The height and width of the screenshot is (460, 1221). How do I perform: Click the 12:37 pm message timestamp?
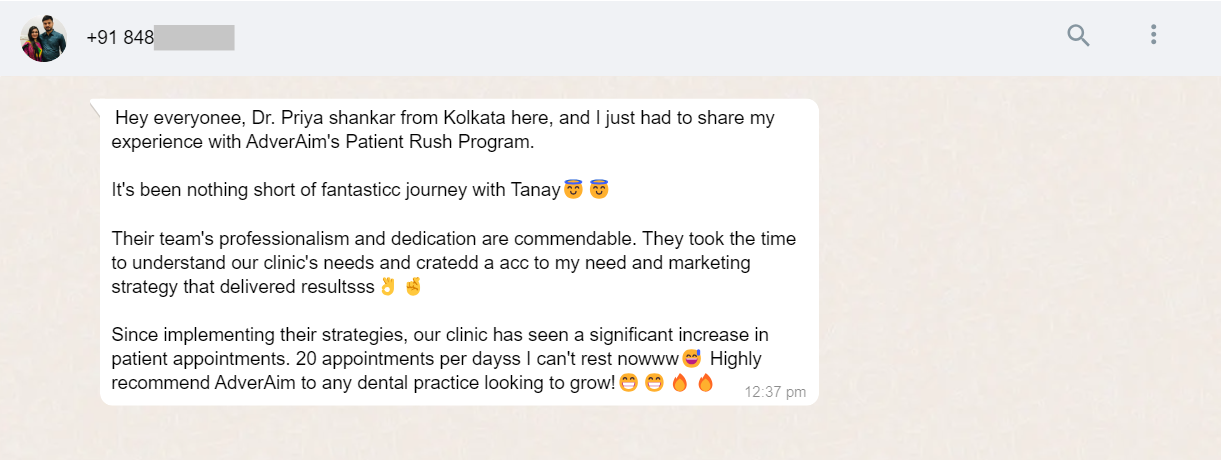pos(775,391)
